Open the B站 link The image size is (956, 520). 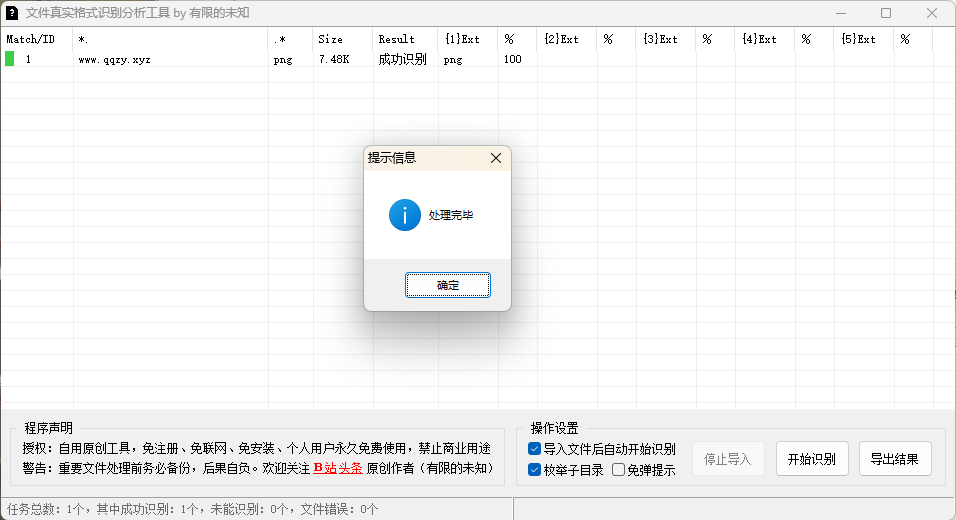[324, 468]
